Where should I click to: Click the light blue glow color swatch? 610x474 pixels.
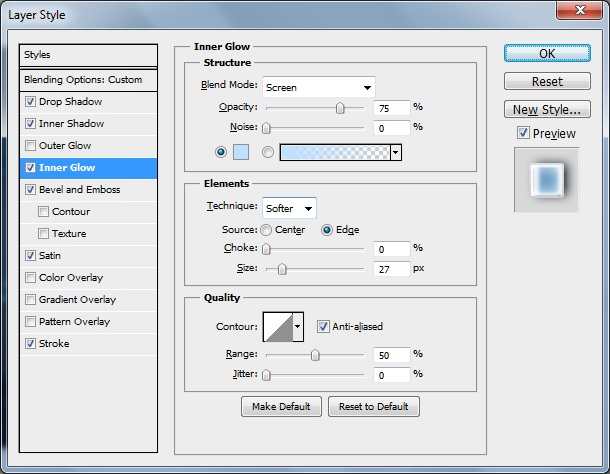click(x=241, y=152)
